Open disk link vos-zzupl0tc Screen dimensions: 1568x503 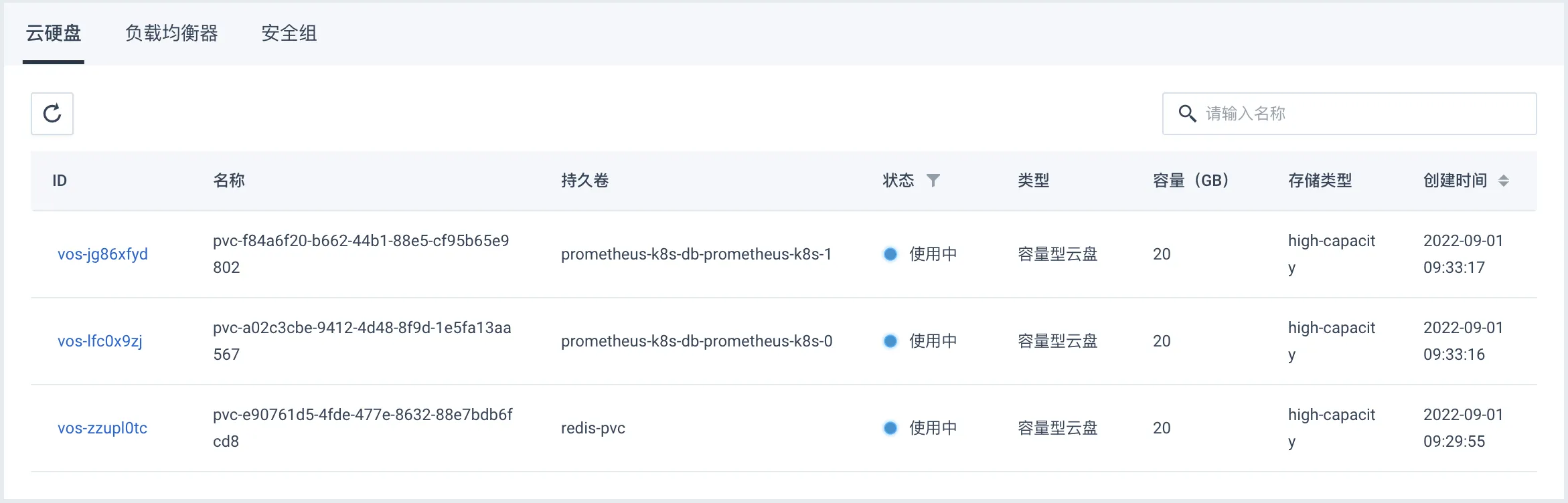pos(102,428)
